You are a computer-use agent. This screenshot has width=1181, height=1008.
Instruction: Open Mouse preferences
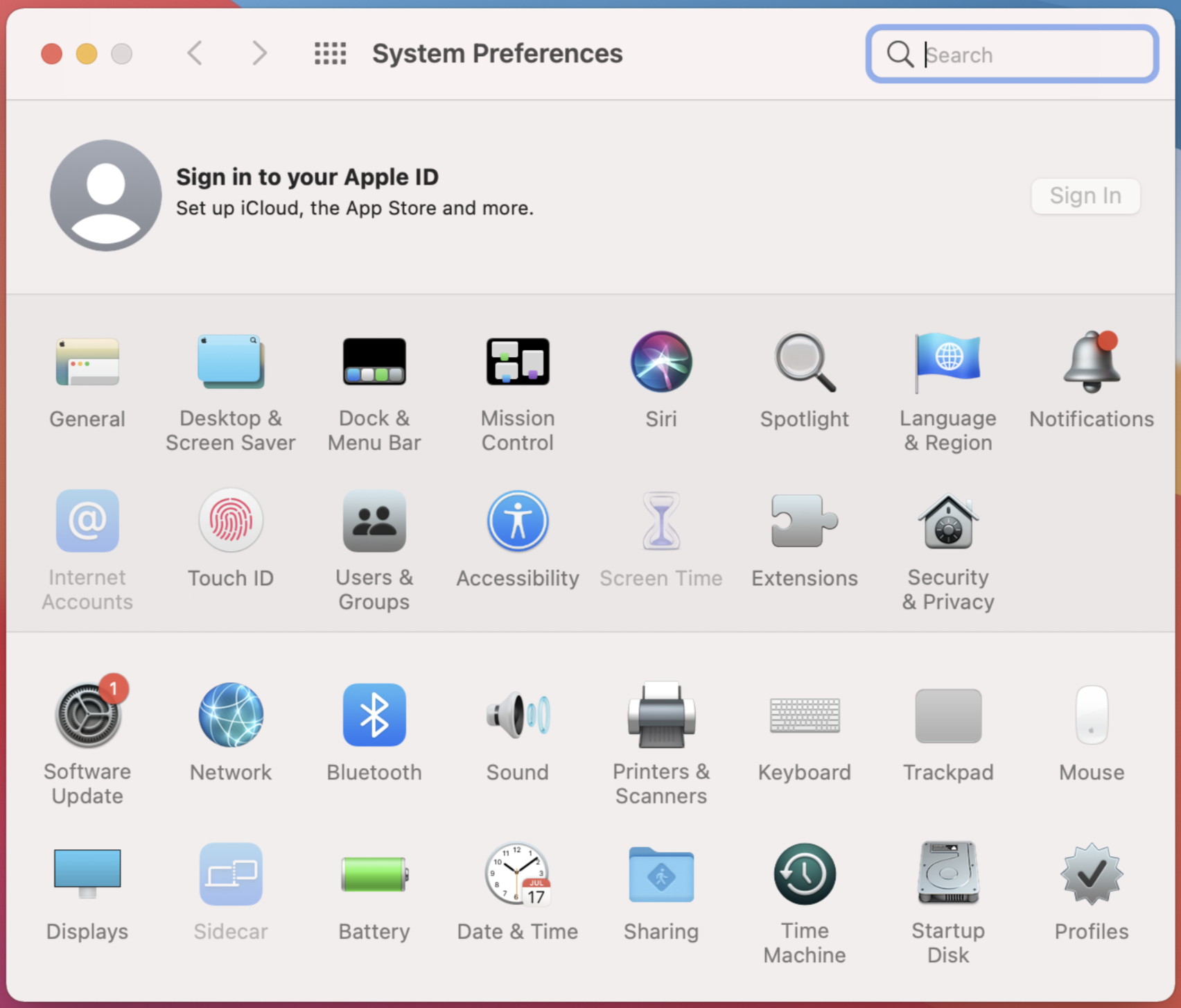click(1092, 715)
